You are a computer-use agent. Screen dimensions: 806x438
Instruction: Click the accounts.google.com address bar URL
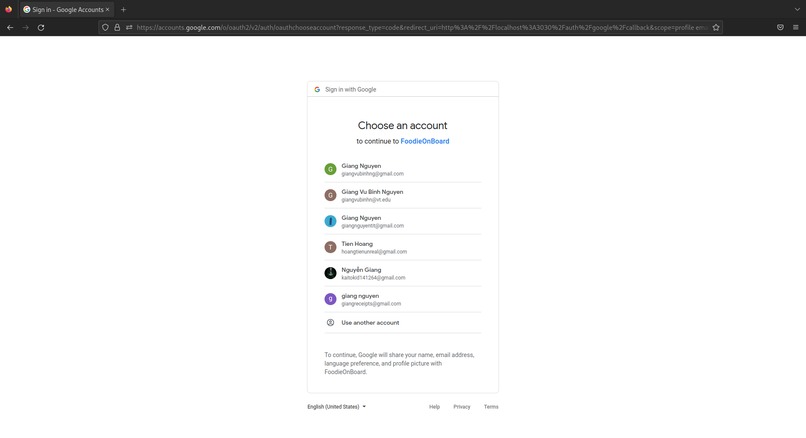pos(422,27)
